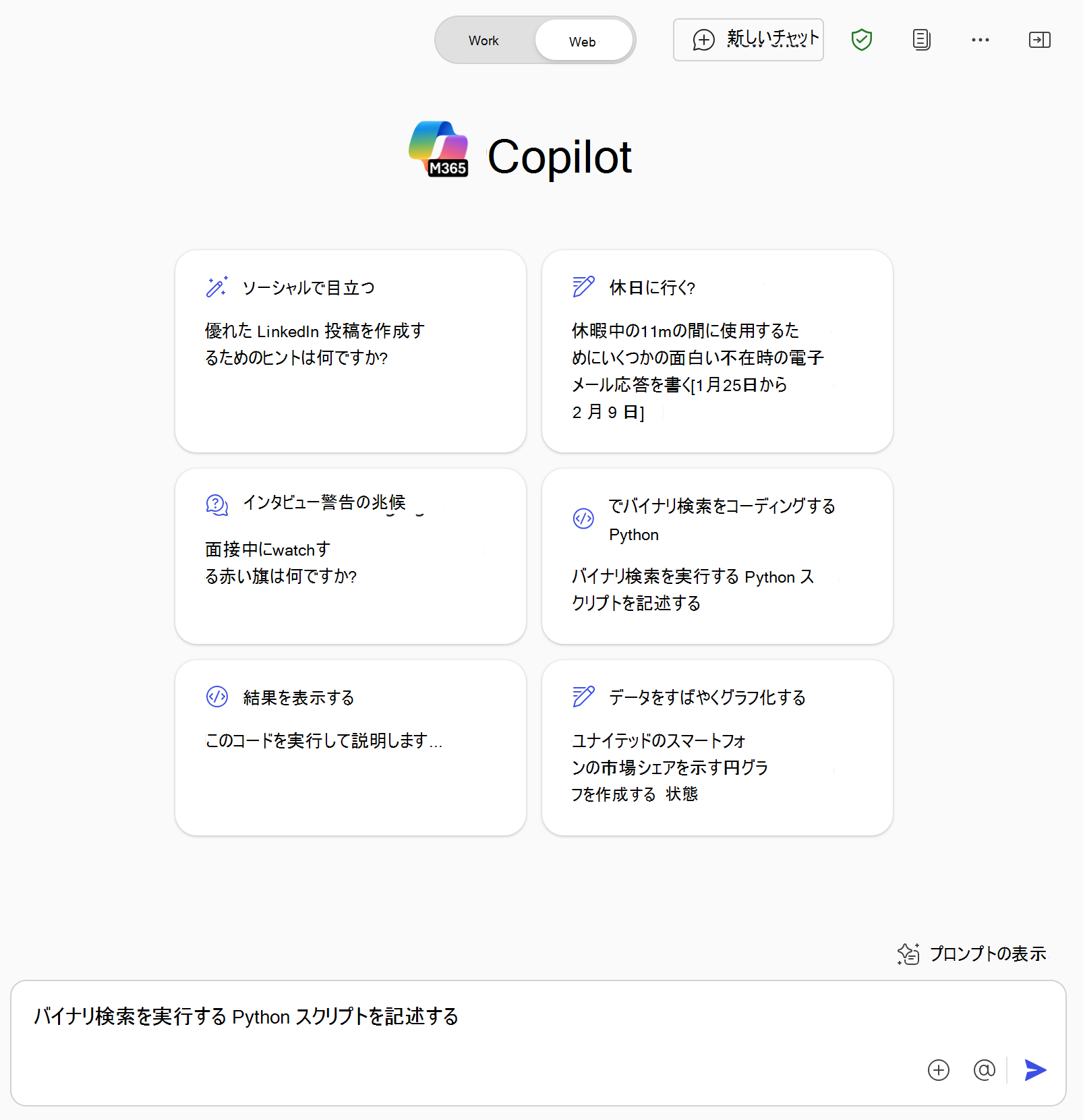Click pencil icon on データをすばやくグラフ化する card
This screenshot has width=1083, height=1120.
click(x=583, y=697)
